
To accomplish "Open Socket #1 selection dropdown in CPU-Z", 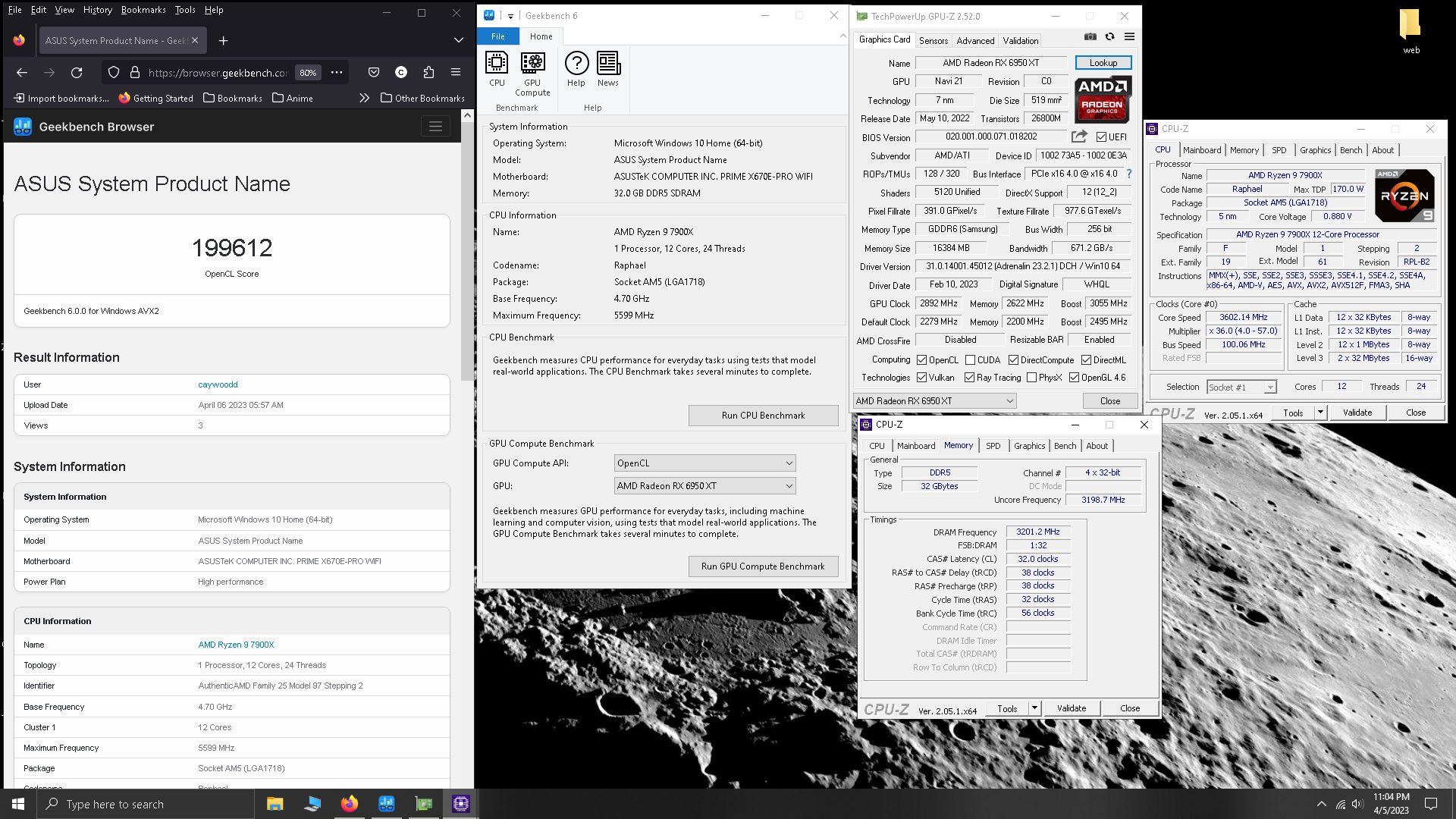I will tap(1241, 388).
